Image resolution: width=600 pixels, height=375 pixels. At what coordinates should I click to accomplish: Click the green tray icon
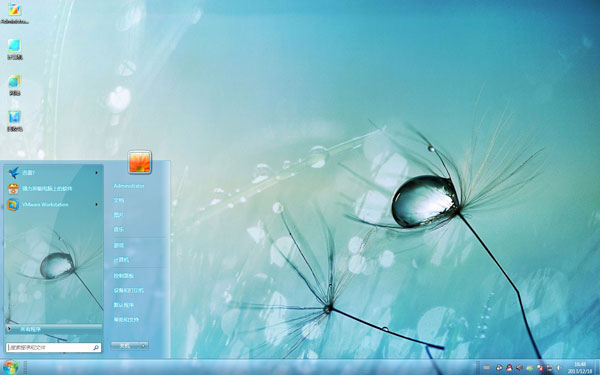point(530,368)
